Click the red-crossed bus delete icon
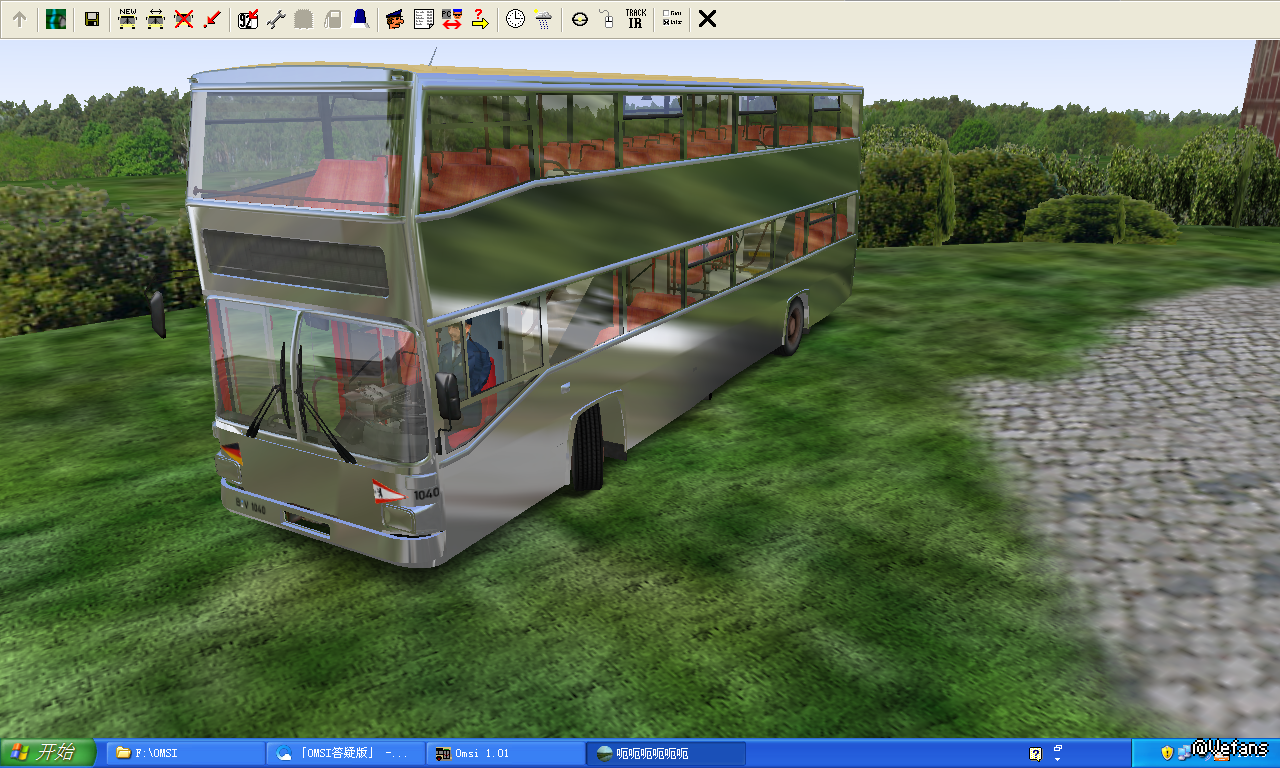 tap(183, 19)
